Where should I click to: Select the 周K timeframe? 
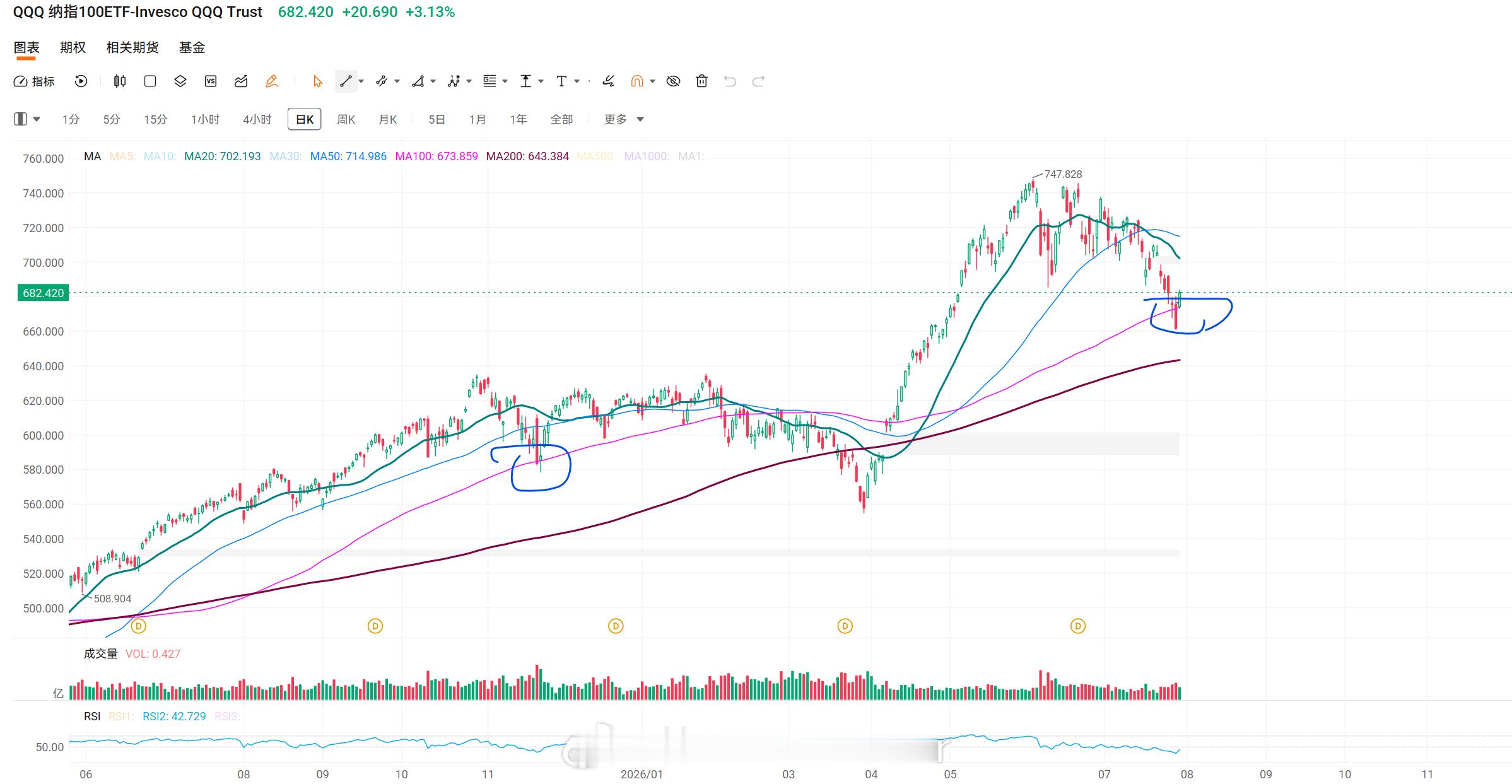click(346, 119)
